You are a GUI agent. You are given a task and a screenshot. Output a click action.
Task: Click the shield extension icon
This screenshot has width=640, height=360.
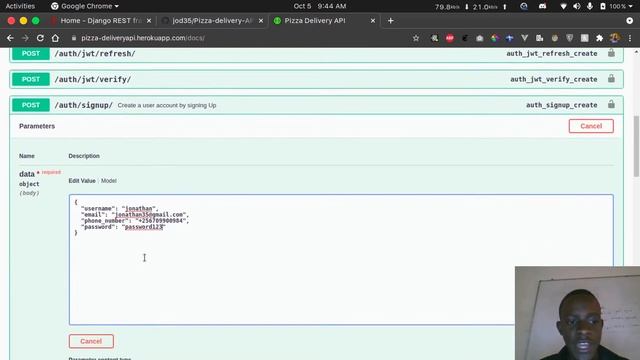pyautogui.click(x=569, y=38)
